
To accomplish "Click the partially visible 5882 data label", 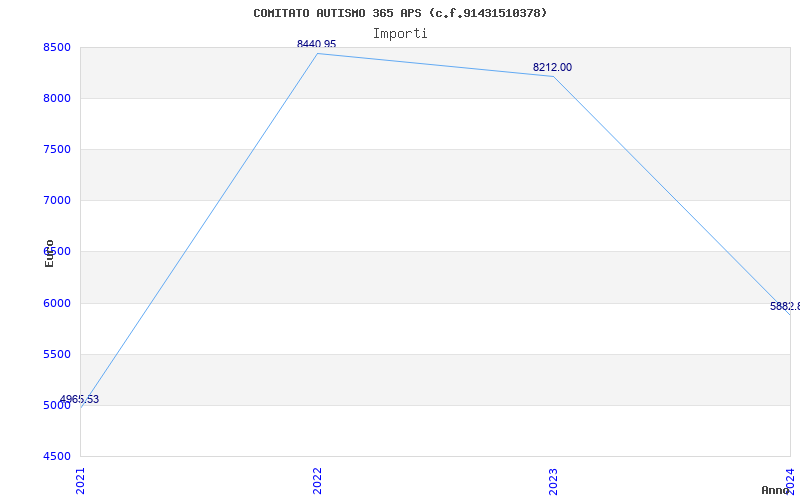I will (785, 306).
